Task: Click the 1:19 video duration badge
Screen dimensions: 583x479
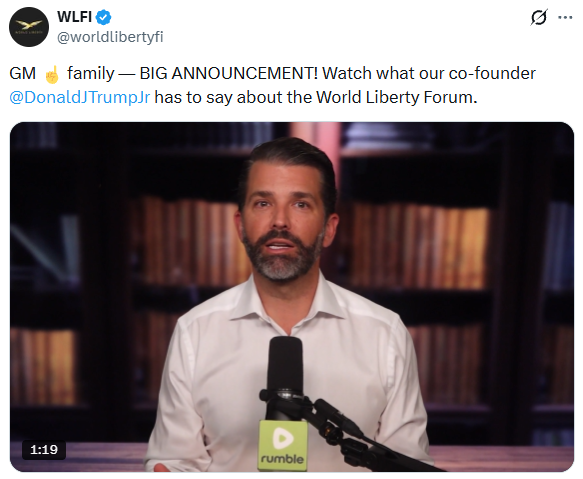Action: point(44,450)
